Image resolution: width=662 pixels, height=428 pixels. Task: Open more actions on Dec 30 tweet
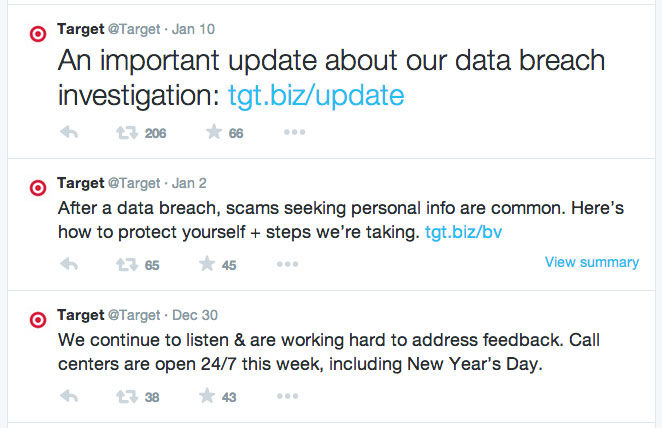pos(287,396)
